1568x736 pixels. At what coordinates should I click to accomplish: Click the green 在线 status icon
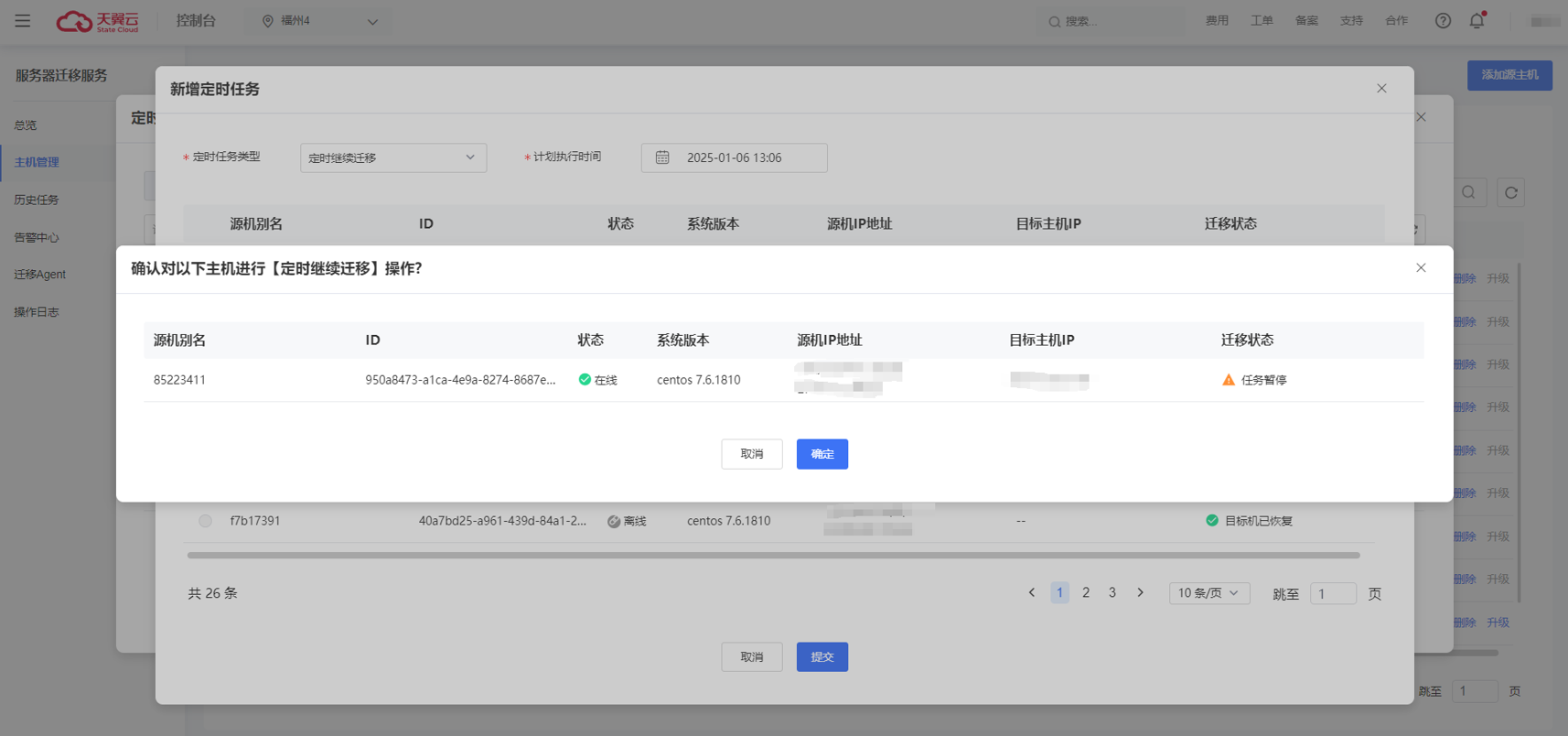(x=585, y=379)
